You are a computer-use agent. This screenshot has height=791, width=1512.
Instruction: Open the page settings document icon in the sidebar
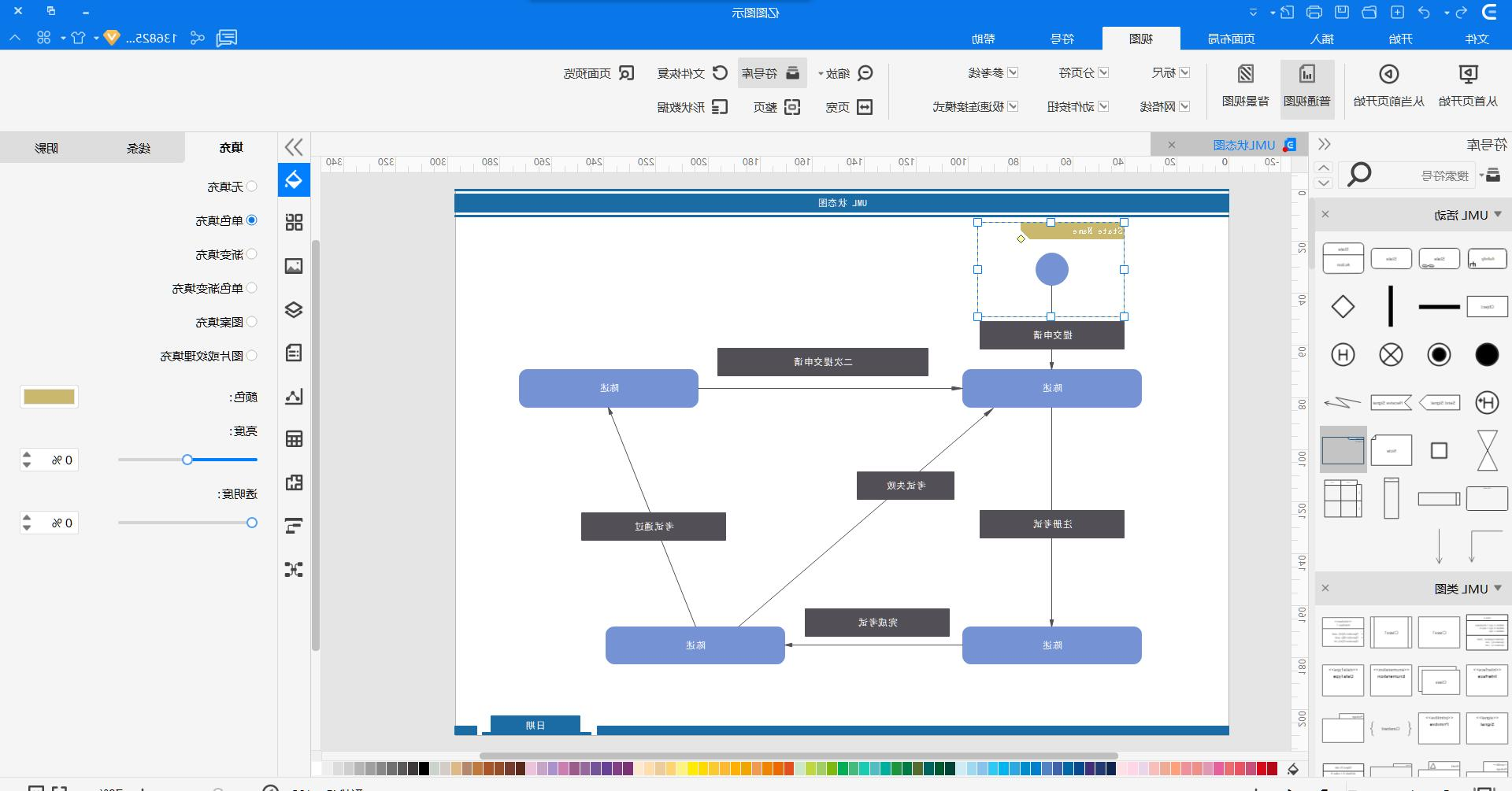tap(294, 353)
